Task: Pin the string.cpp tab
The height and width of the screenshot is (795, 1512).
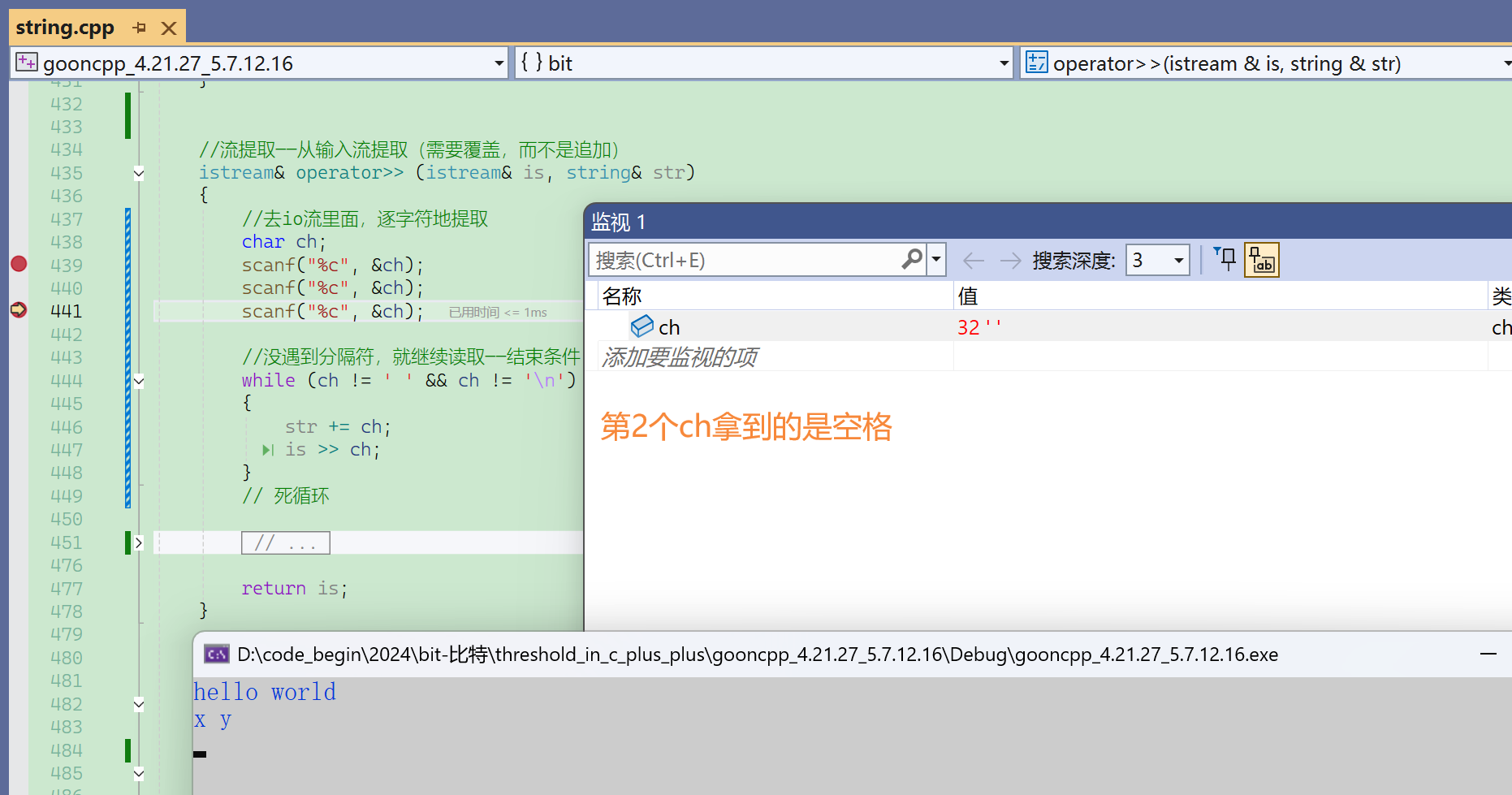Action: [140, 28]
